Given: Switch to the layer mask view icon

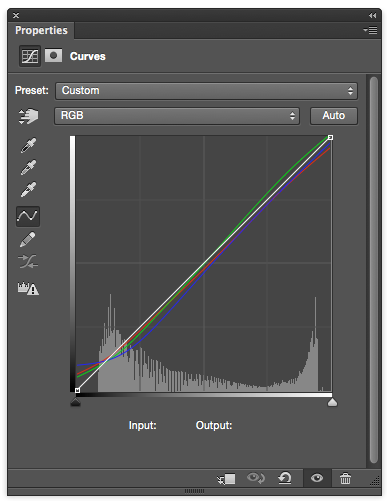Looking at the screenshot, I should (53, 56).
